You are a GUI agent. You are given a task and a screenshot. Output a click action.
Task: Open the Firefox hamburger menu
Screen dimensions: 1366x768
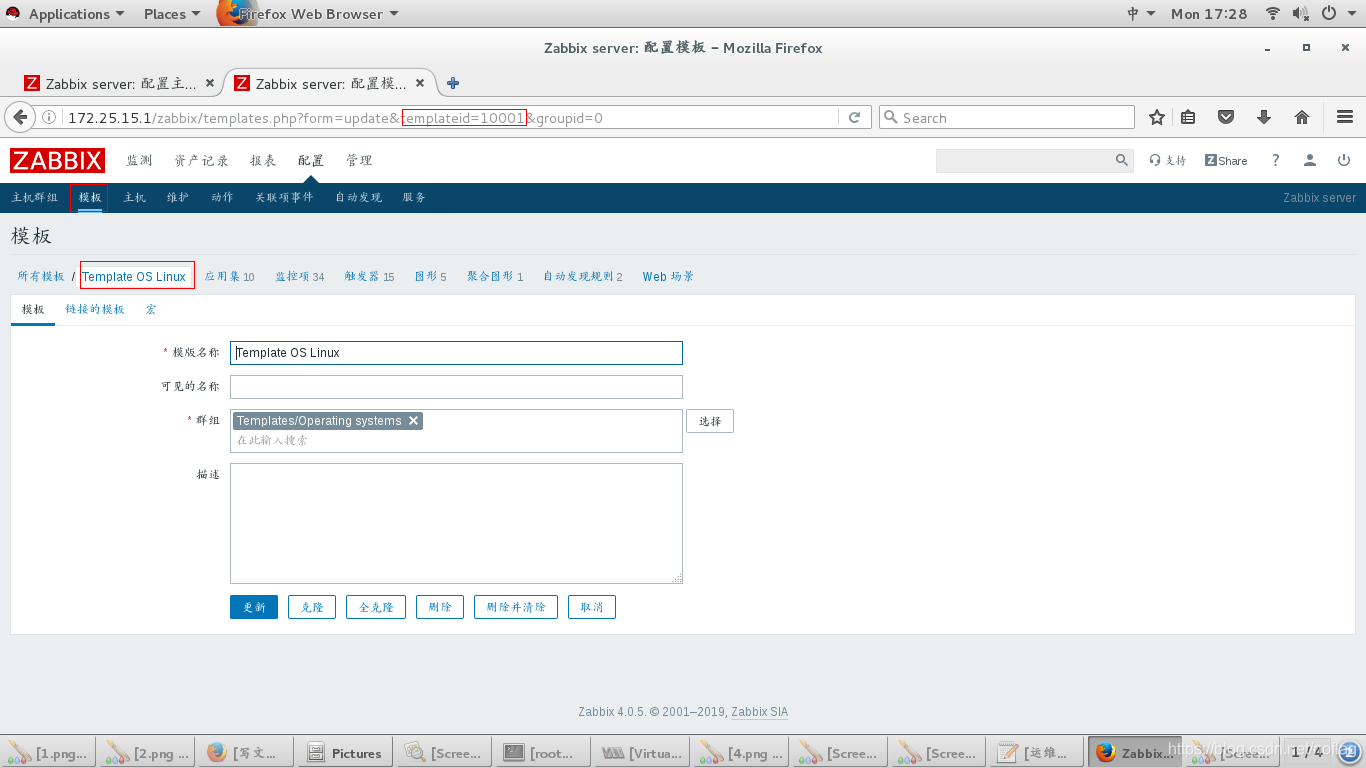point(1345,117)
